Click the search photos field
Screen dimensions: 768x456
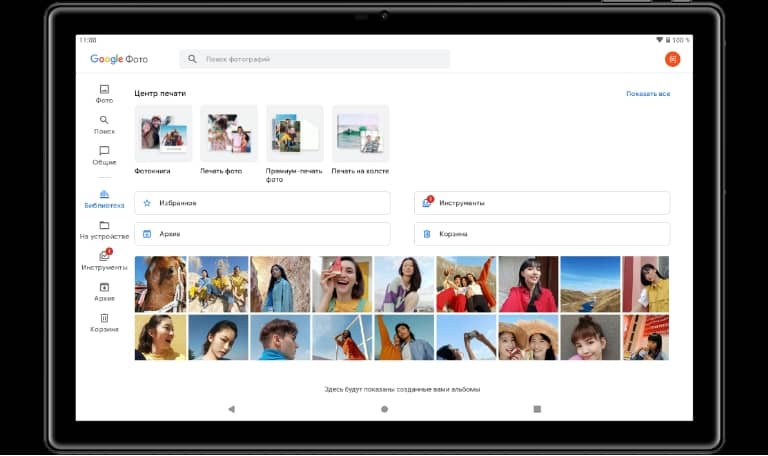314,59
